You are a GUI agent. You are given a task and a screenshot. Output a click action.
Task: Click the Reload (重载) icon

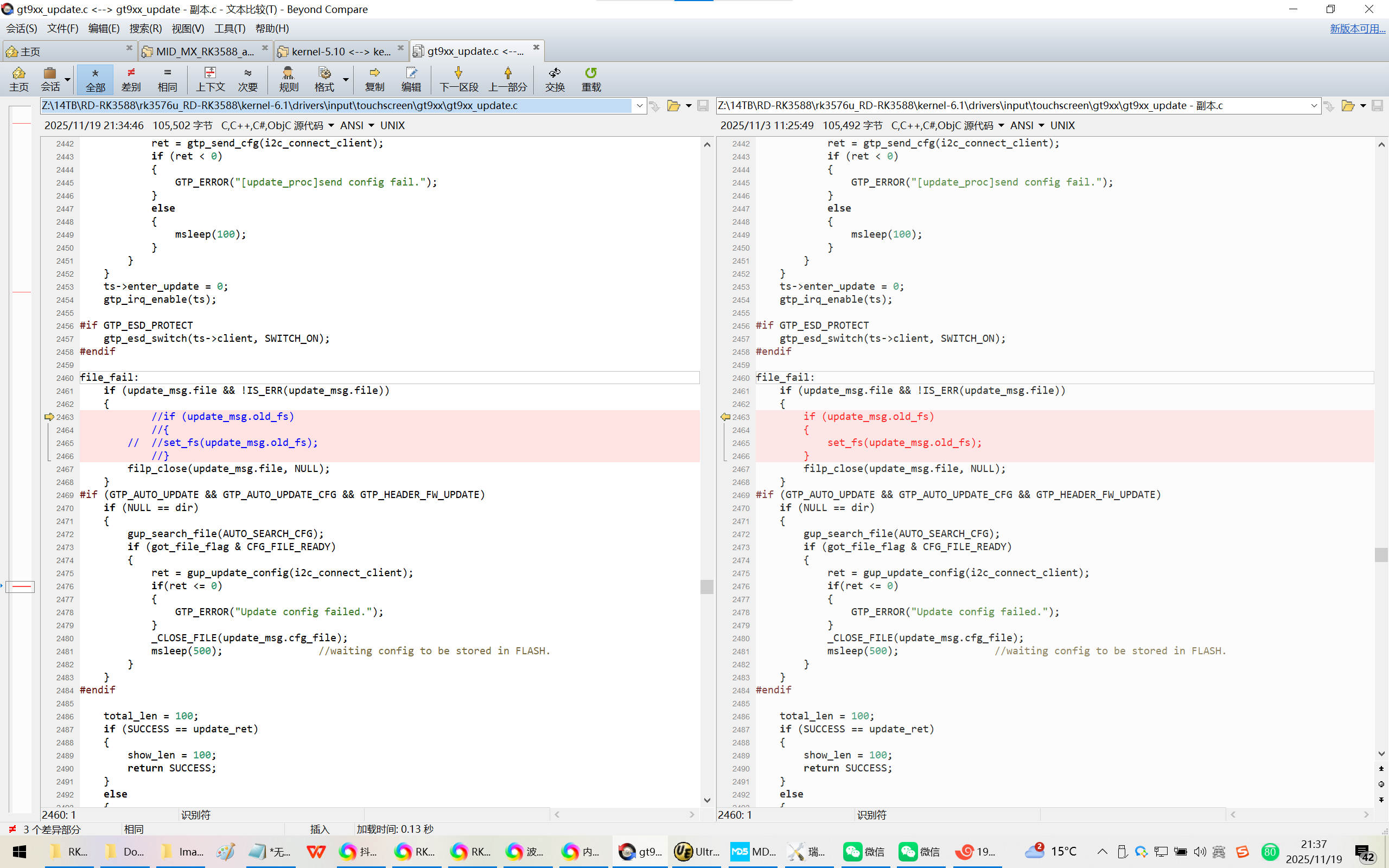[x=591, y=79]
